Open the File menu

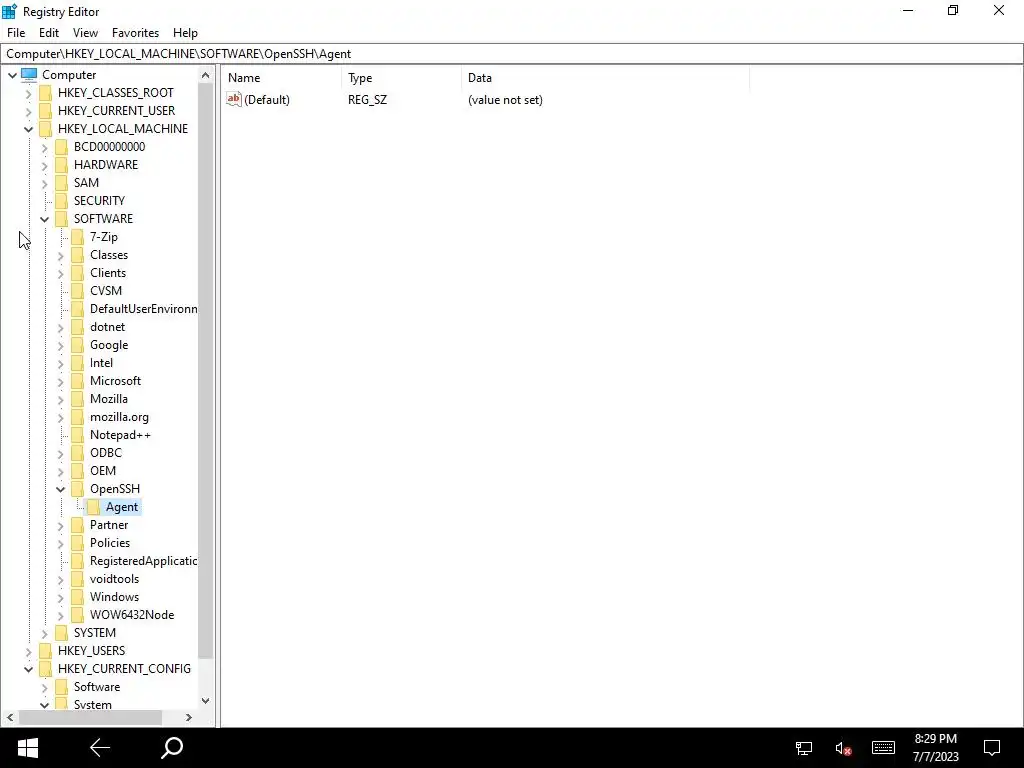16,33
